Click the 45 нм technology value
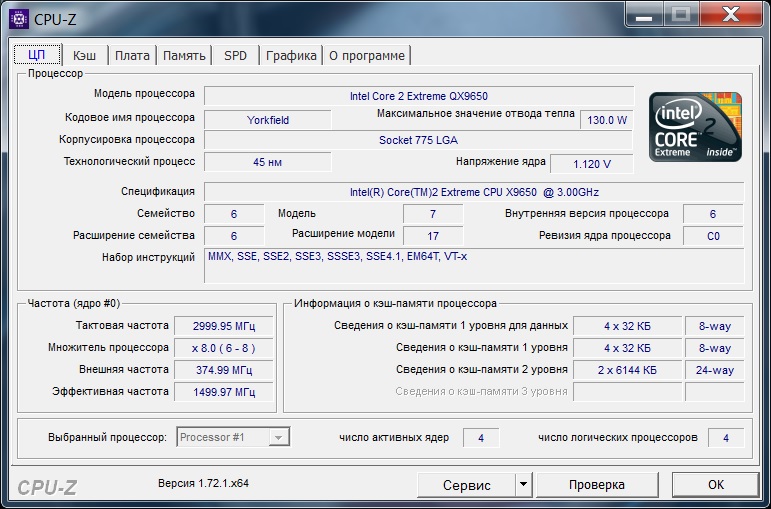771x509 pixels. [x=268, y=162]
